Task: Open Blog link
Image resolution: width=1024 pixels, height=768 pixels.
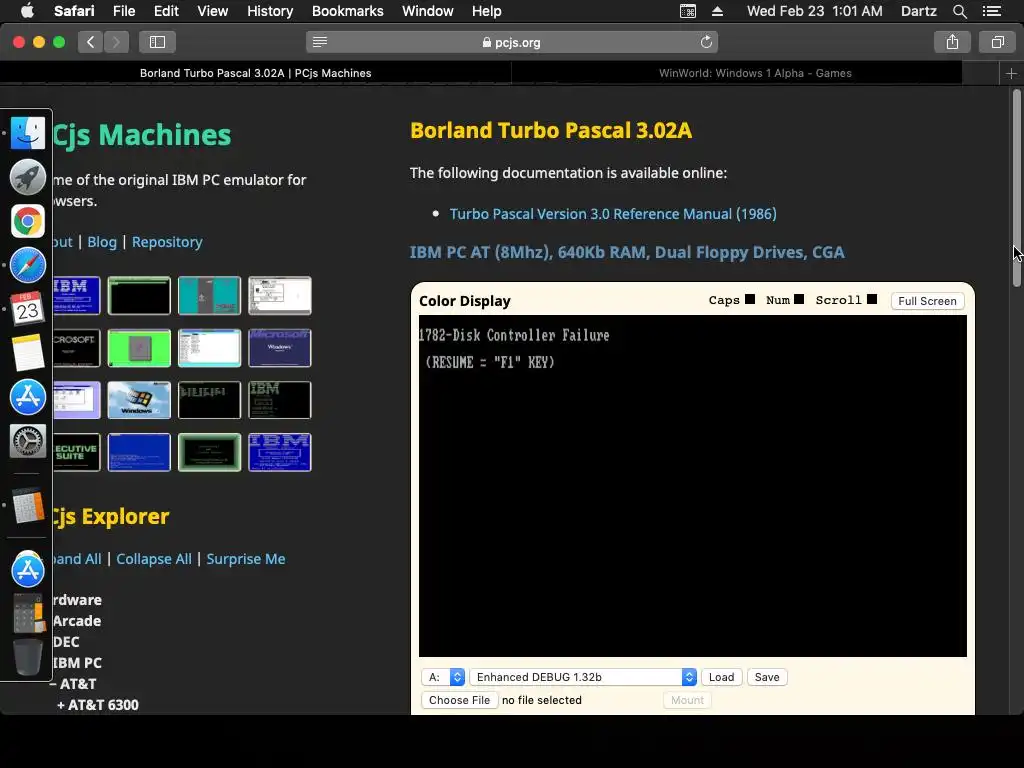Action: (102, 242)
